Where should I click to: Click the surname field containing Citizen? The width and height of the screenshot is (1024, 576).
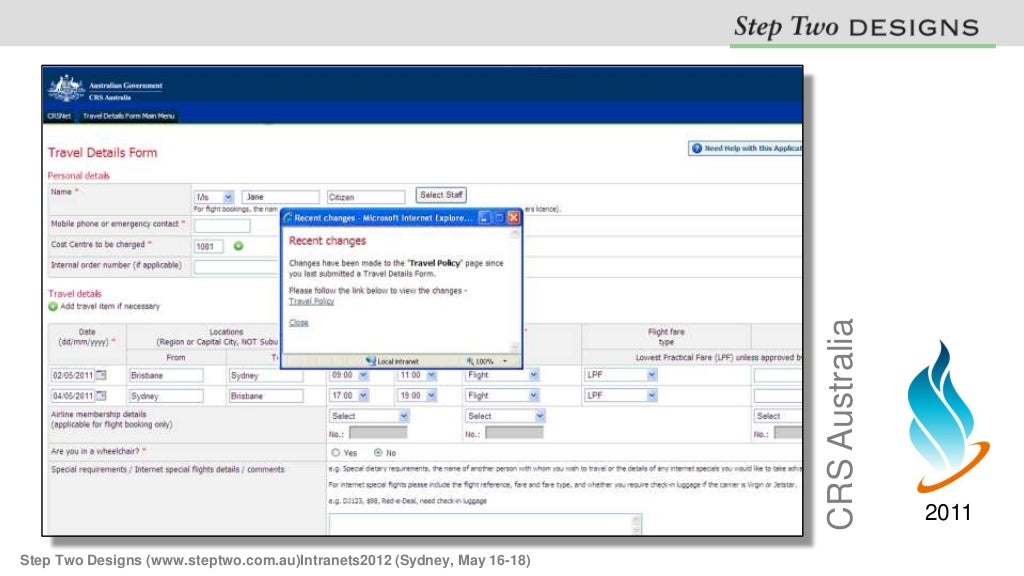(x=366, y=197)
